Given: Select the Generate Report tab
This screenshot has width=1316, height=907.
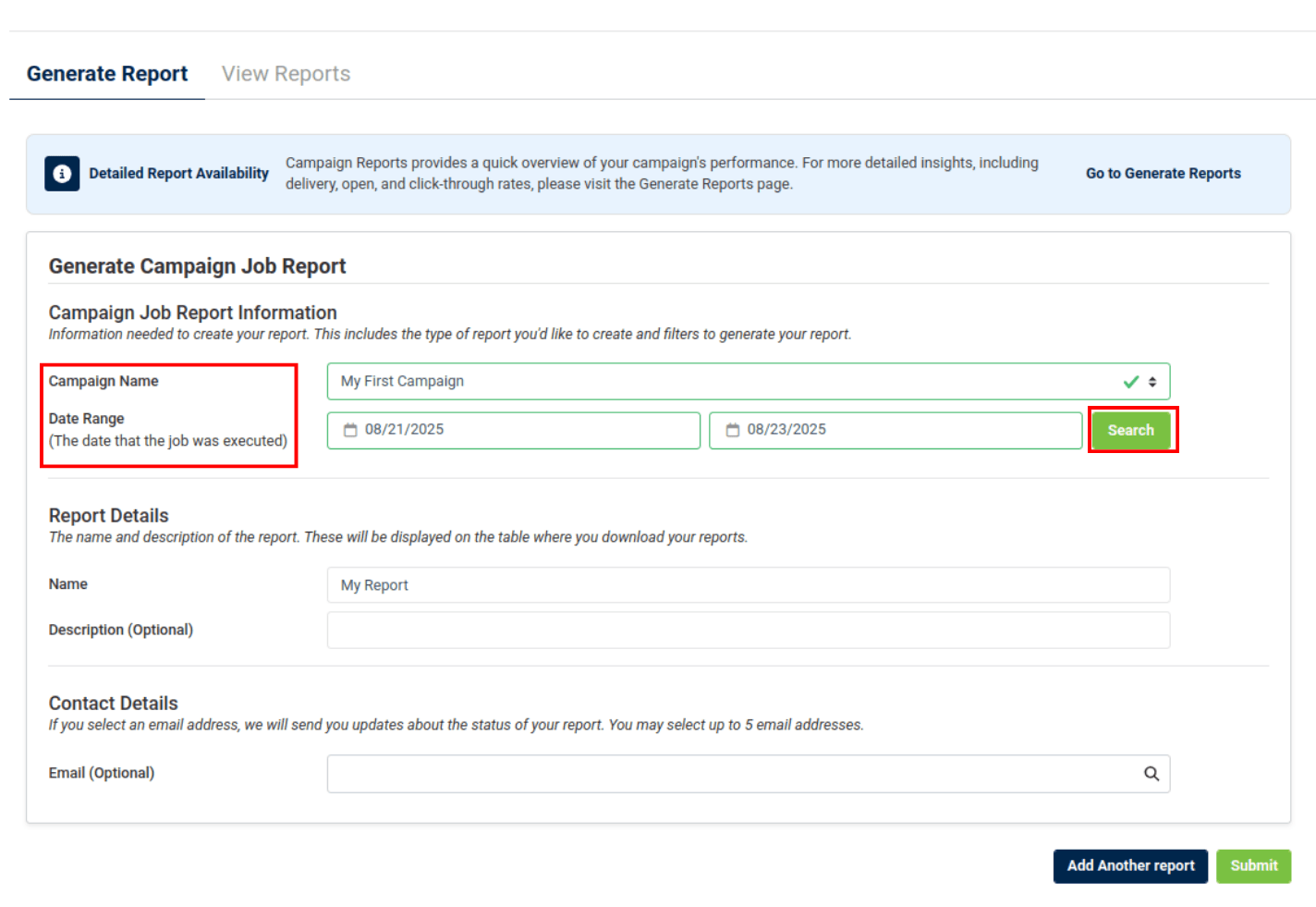Looking at the screenshot, I should 107,74.
